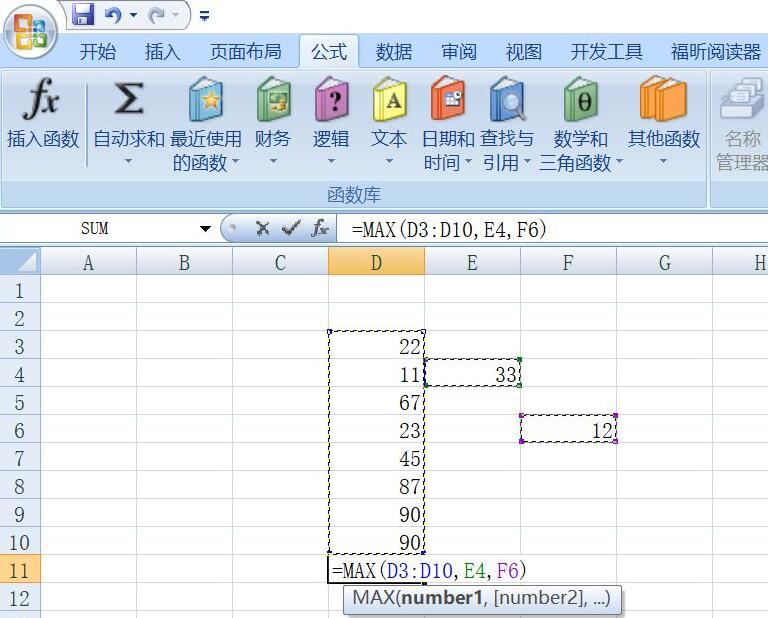The image size is (768, 618).
Task: Click cell D4 containing 11
Action: point(376,374)
